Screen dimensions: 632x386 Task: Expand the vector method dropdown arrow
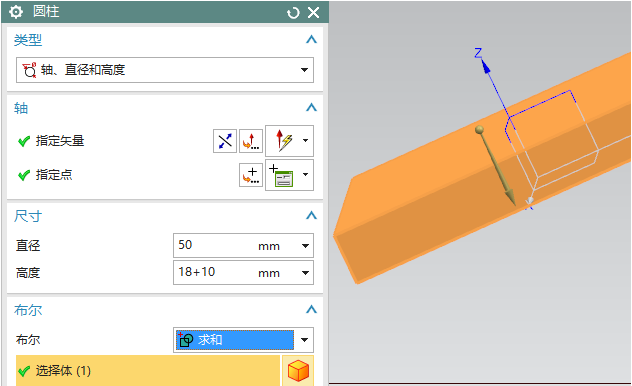click(306, 141)
